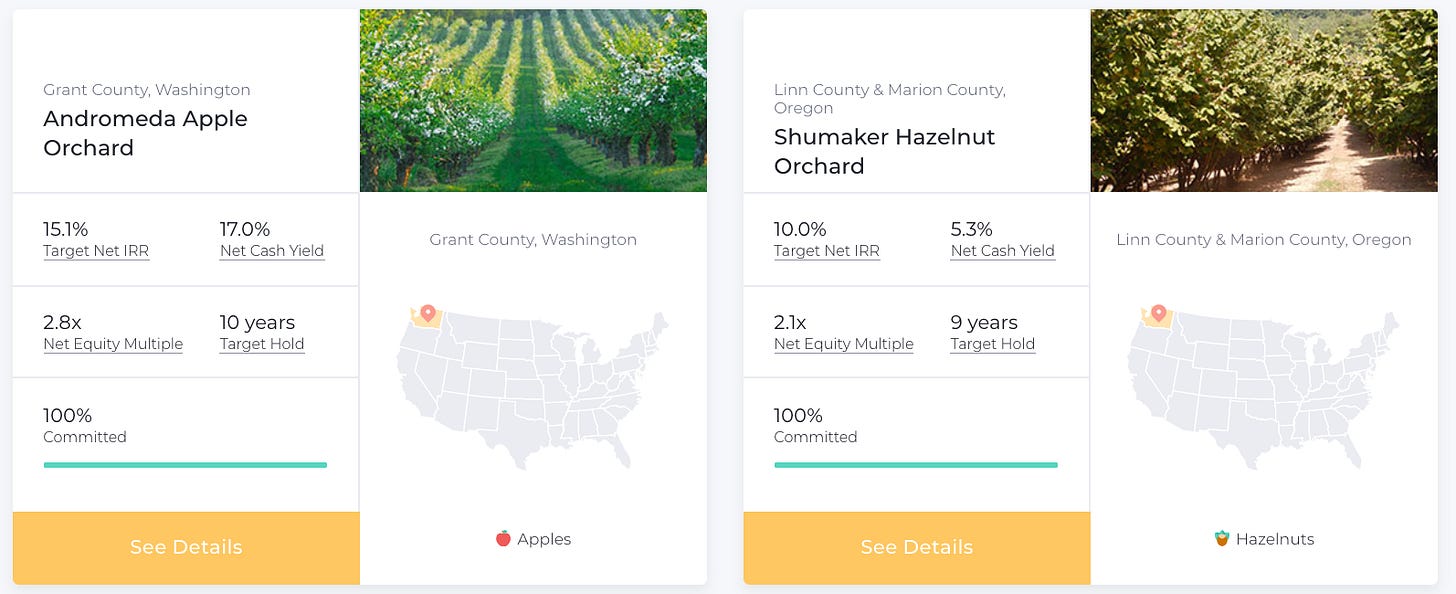Open the apple orchard photo

[x=533, y=101]
